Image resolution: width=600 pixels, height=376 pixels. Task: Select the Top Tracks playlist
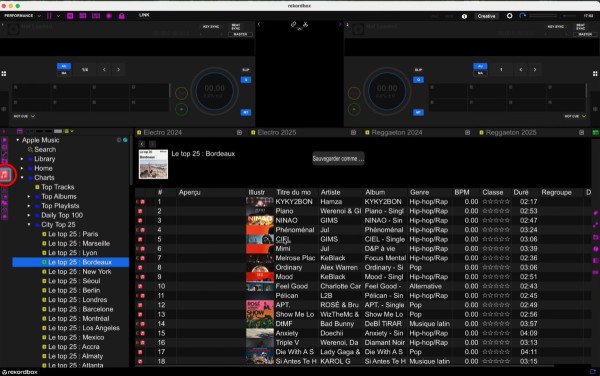58,187
